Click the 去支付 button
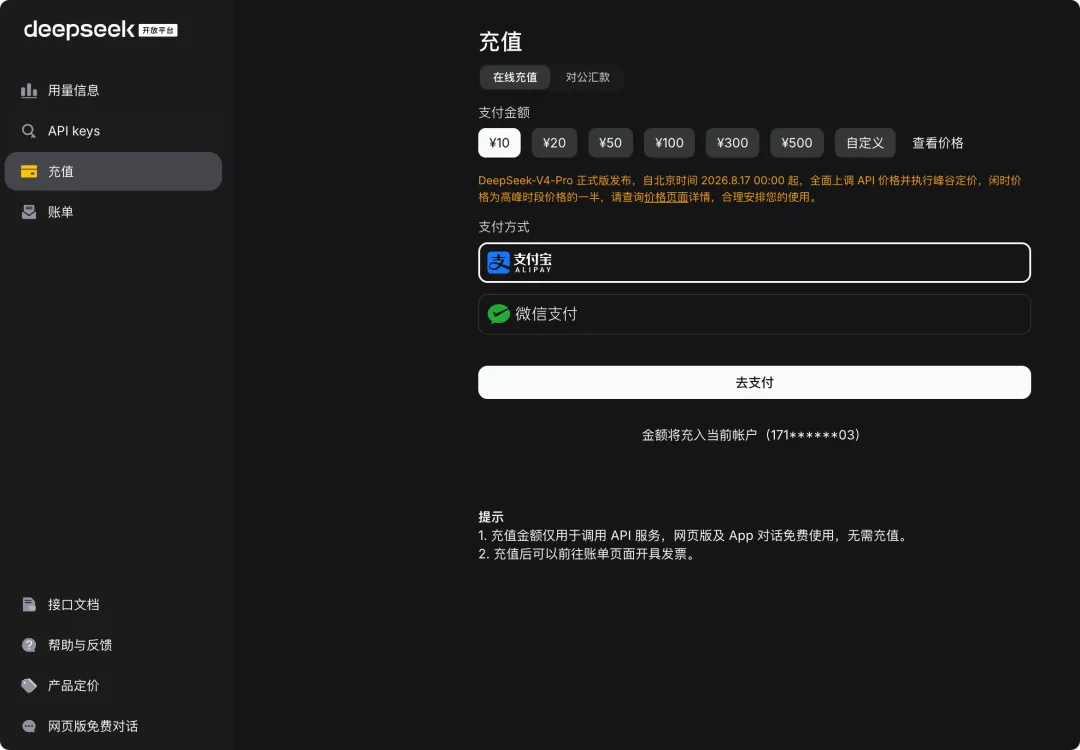This screenshot has height=750, width=1080. tap(754, 382)
